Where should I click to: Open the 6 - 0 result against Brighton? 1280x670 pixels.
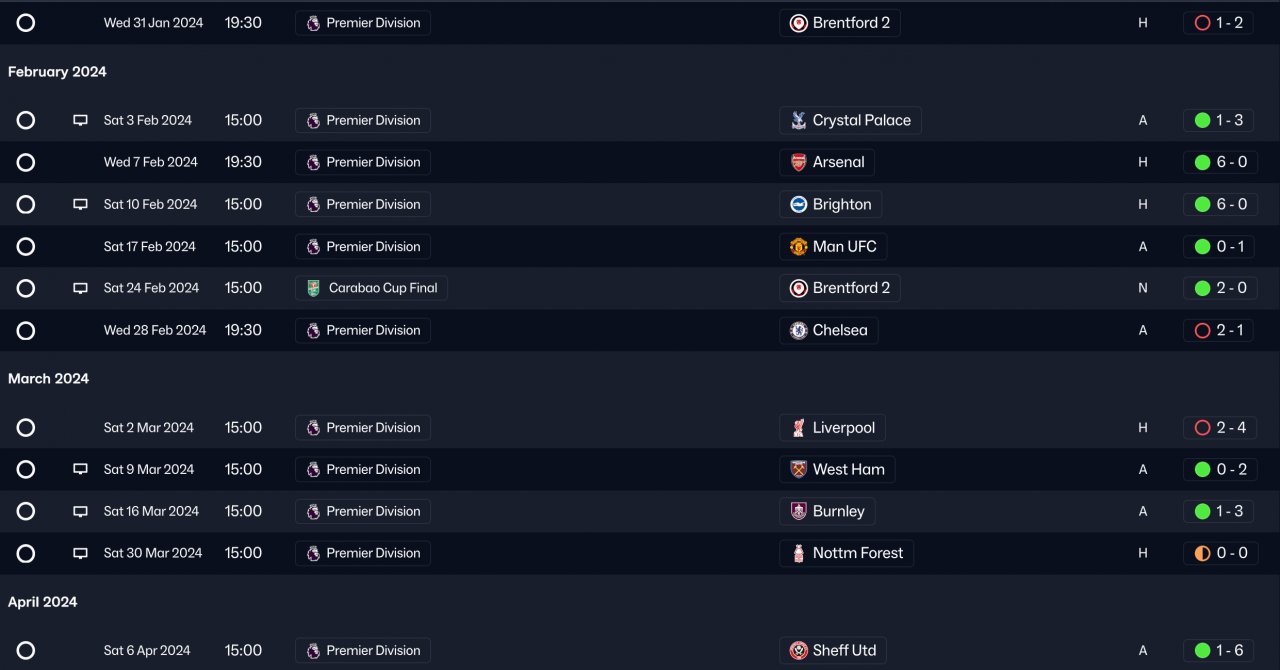[x=1231, y=204]
